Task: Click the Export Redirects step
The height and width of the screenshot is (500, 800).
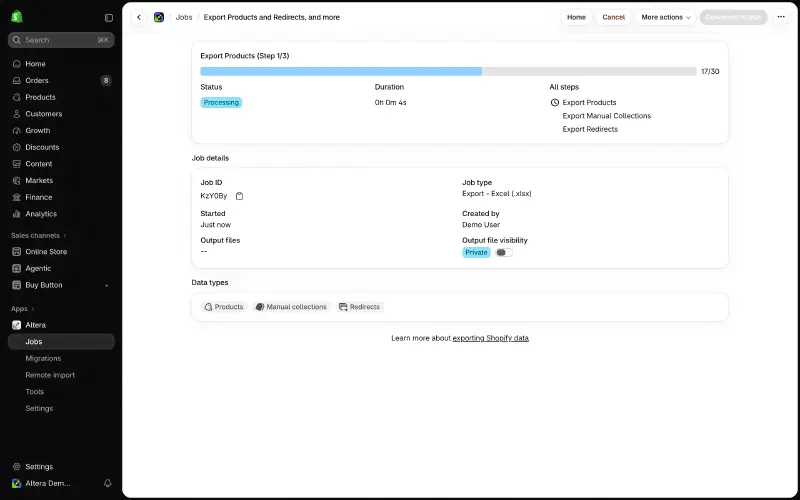Action: 590,130
